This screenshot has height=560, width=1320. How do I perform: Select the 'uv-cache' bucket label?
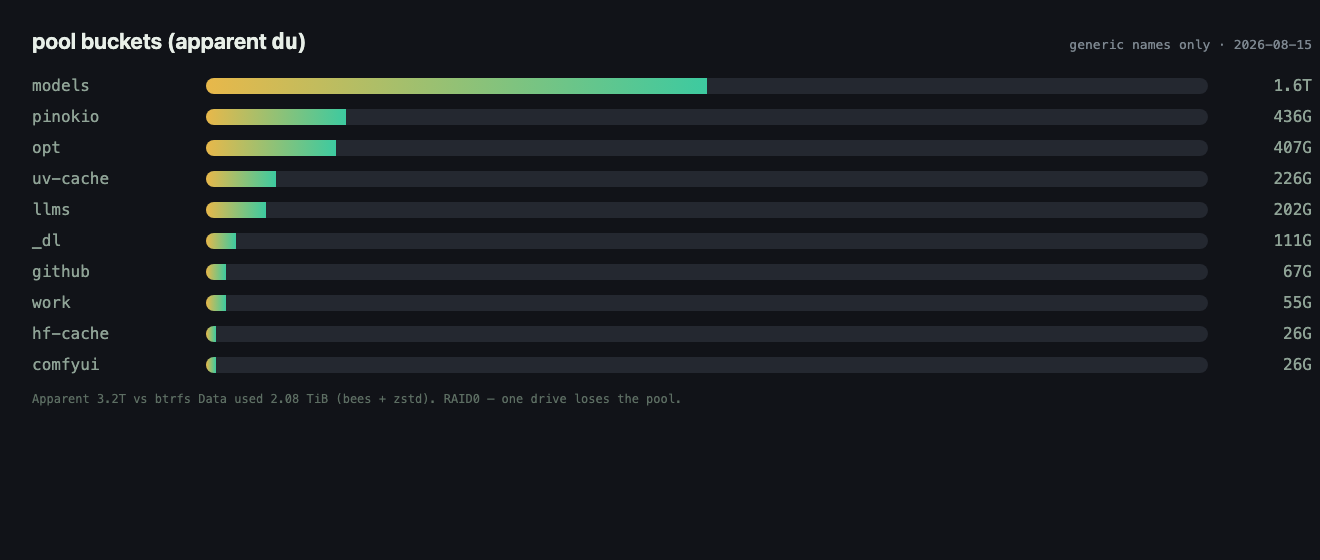point(71,179)
